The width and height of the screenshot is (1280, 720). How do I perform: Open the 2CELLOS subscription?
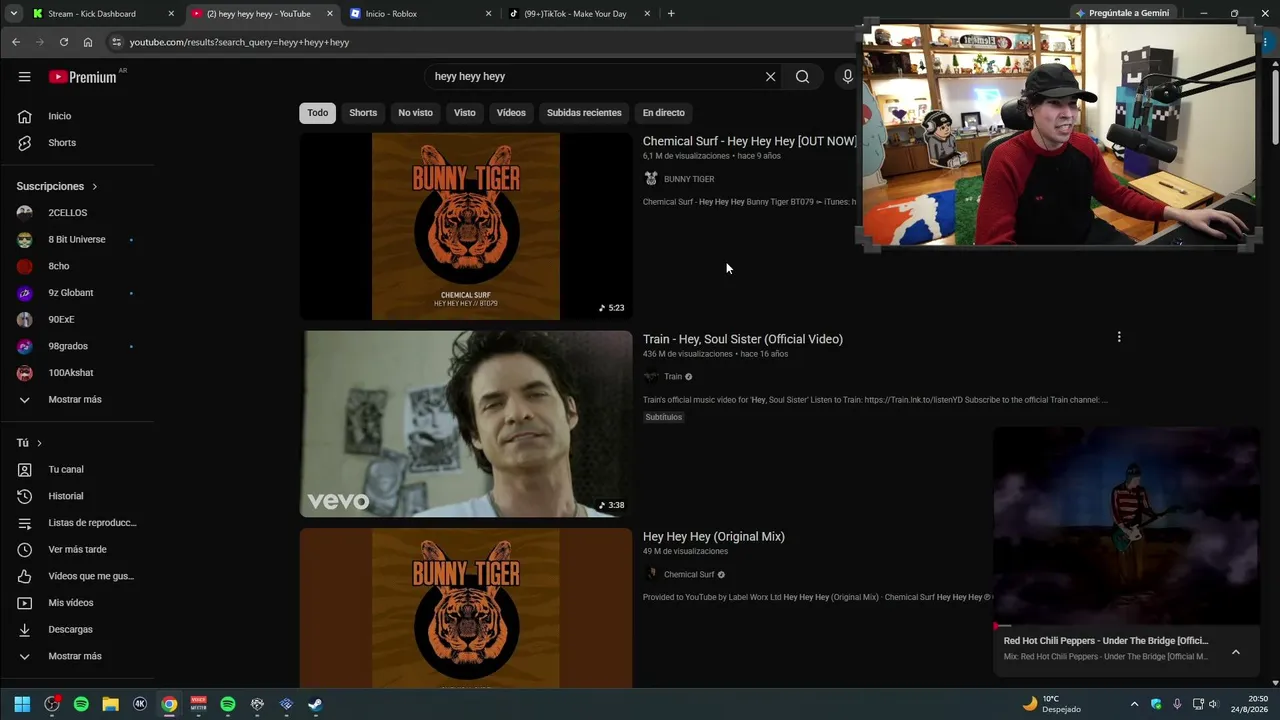tap(77, 213)
